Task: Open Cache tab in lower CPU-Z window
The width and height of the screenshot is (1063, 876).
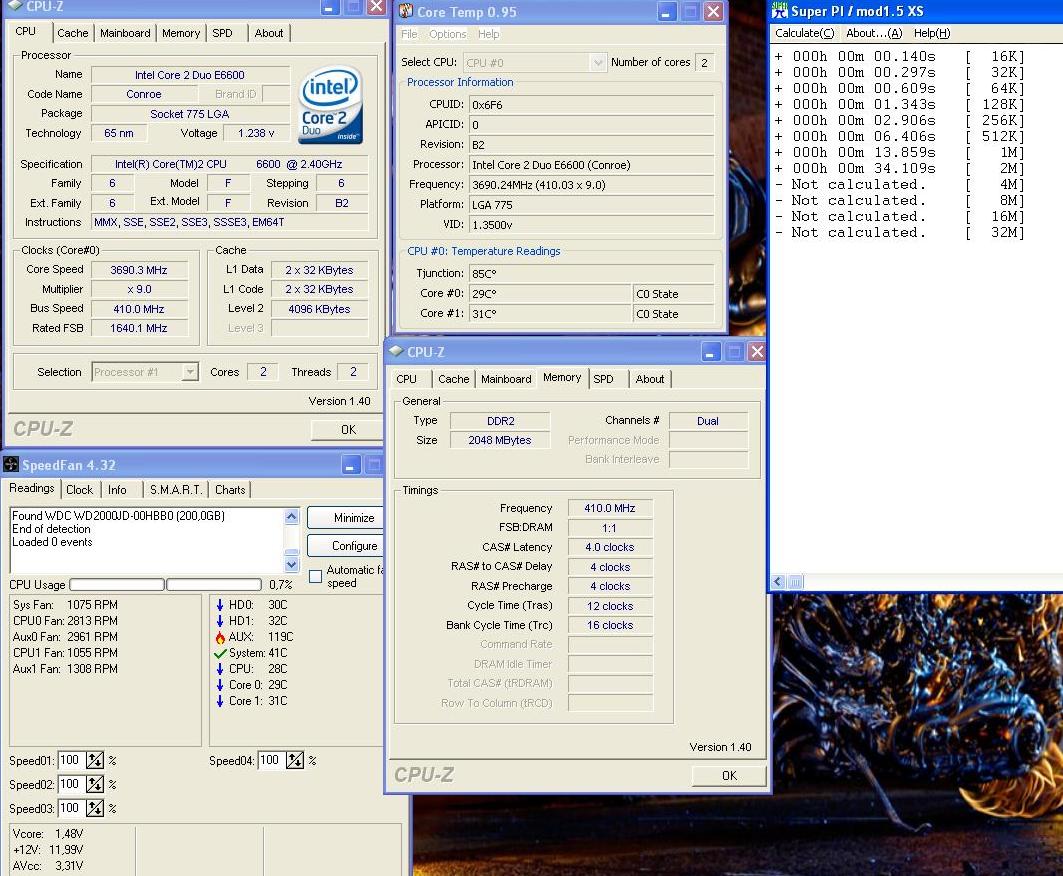Action: tap(454, 379)
